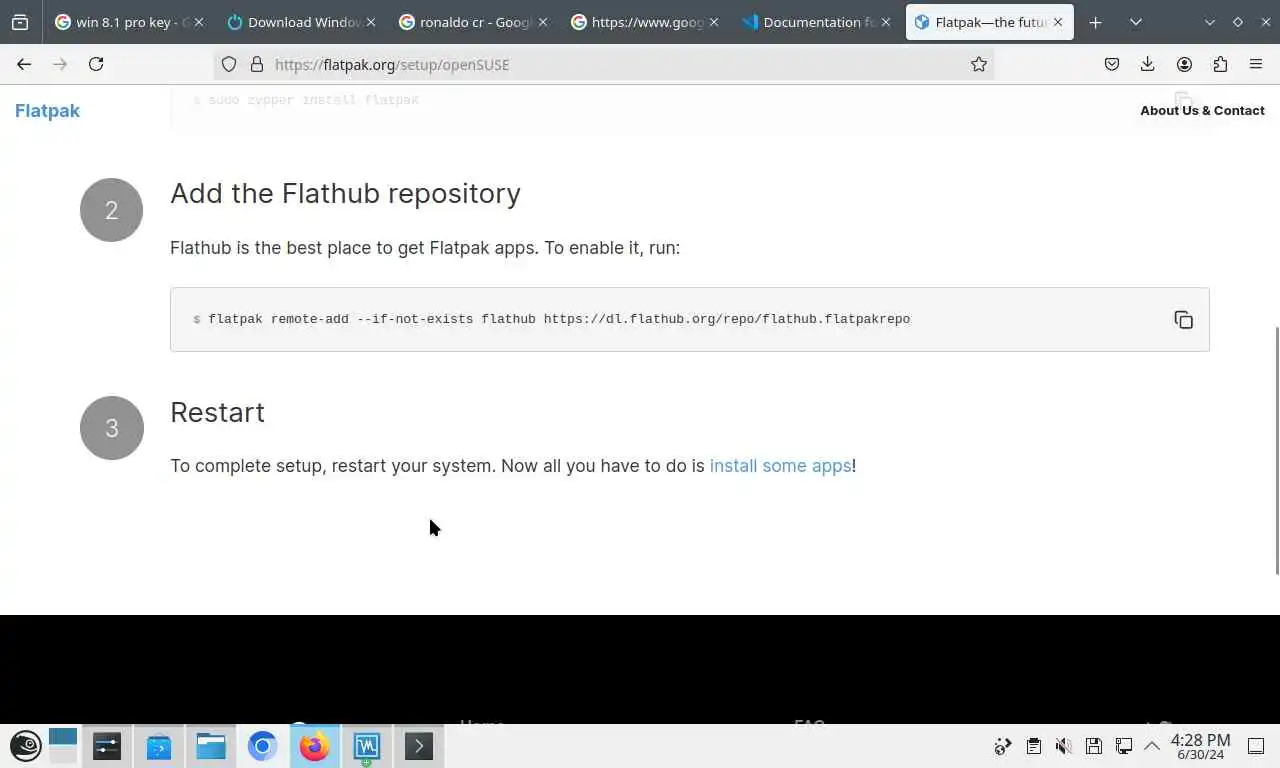The image size is (1280, 768).
Task: Open the Extensions puzzle icon
Action: (1220, 64)
